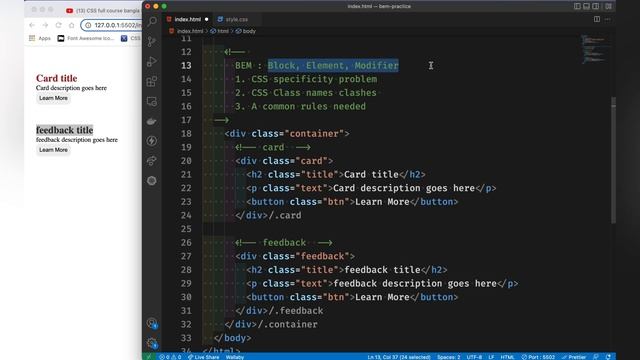This screenshot has width=640, height=360.
Task: Click the div class="card" line of code
Action: [x=284, y=161]
